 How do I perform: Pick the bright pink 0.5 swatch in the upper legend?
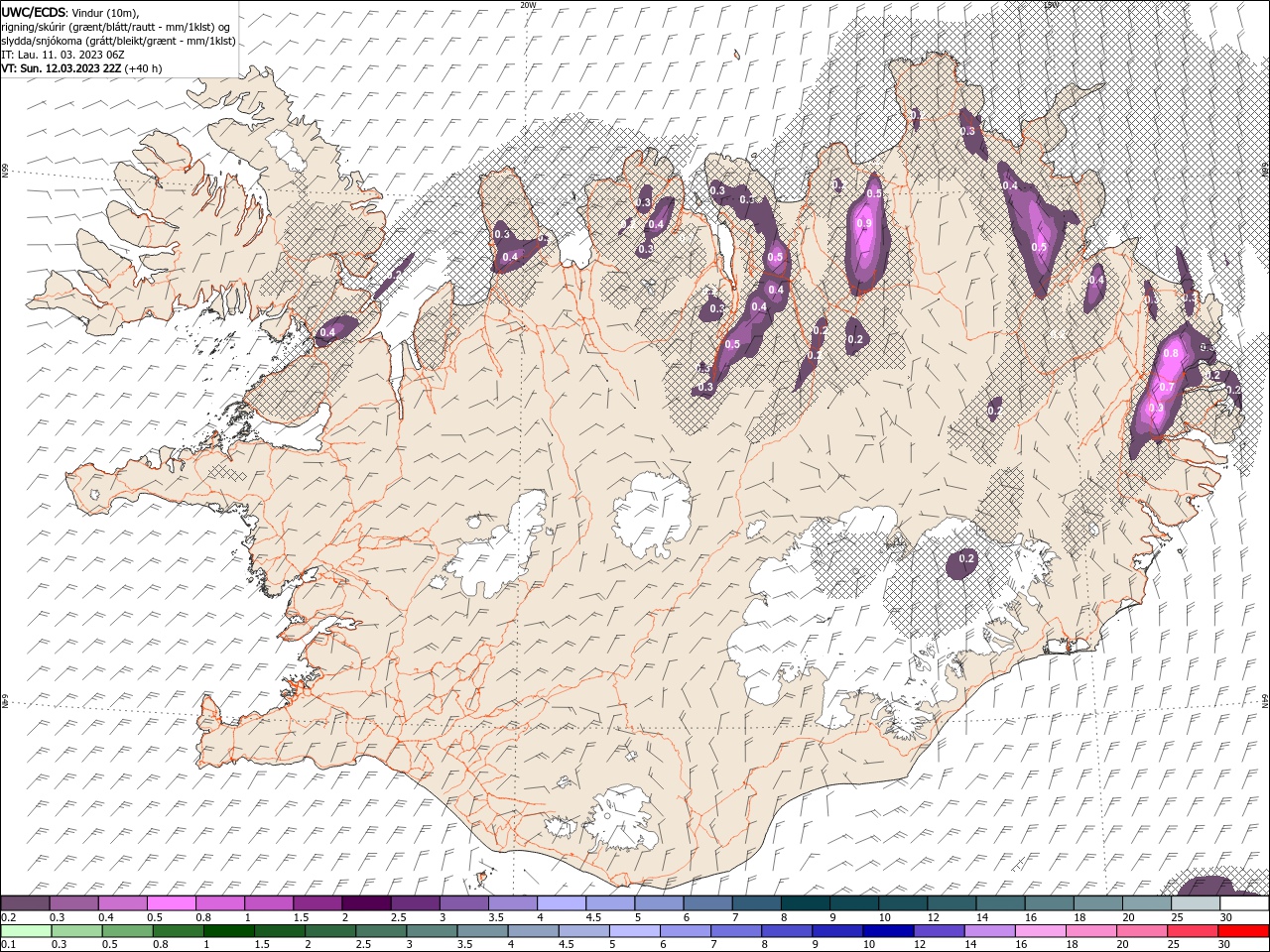pyautogui.click(x=172, y=903)
